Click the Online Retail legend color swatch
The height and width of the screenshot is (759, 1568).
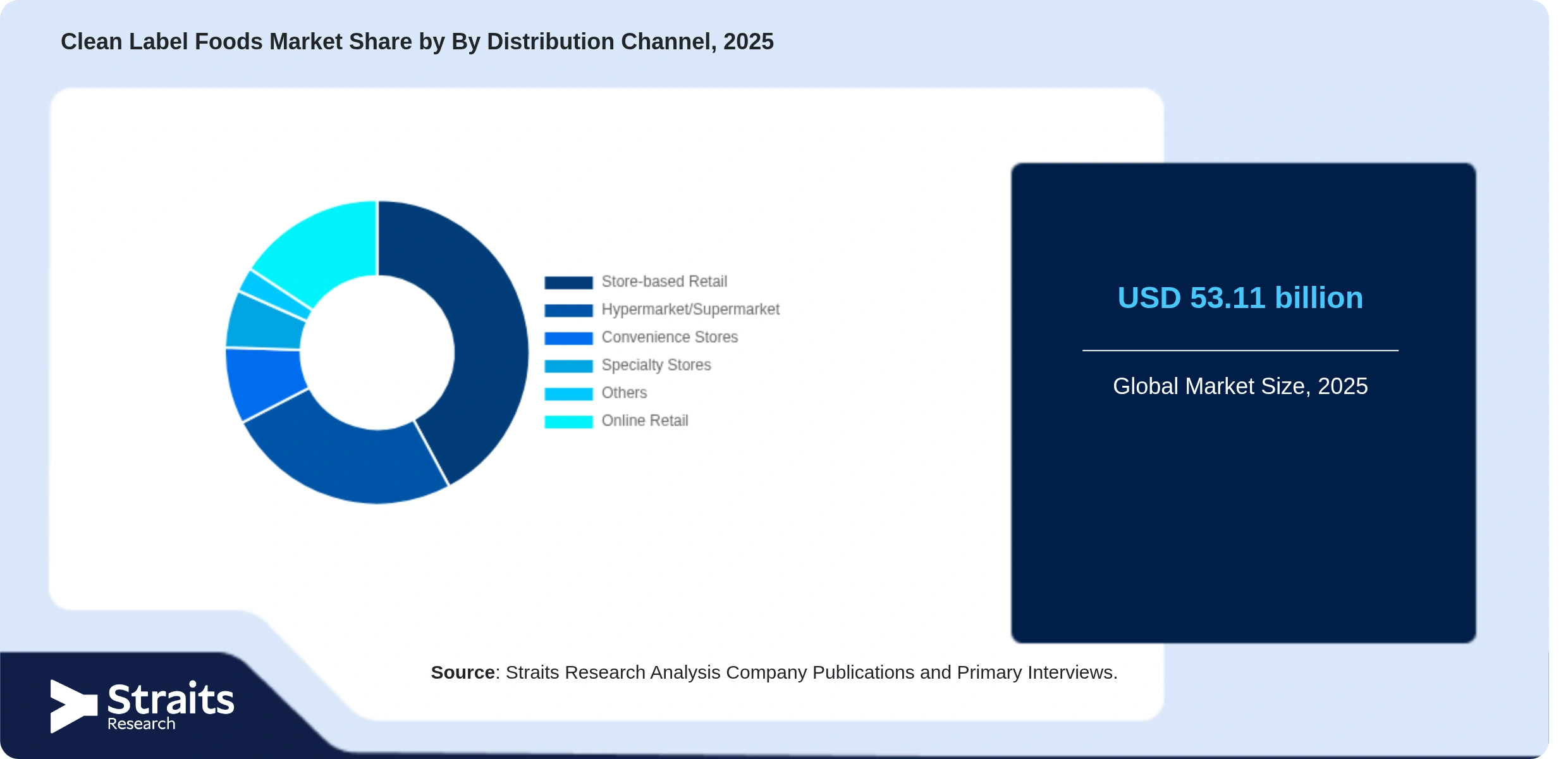(x=568, y=422)
